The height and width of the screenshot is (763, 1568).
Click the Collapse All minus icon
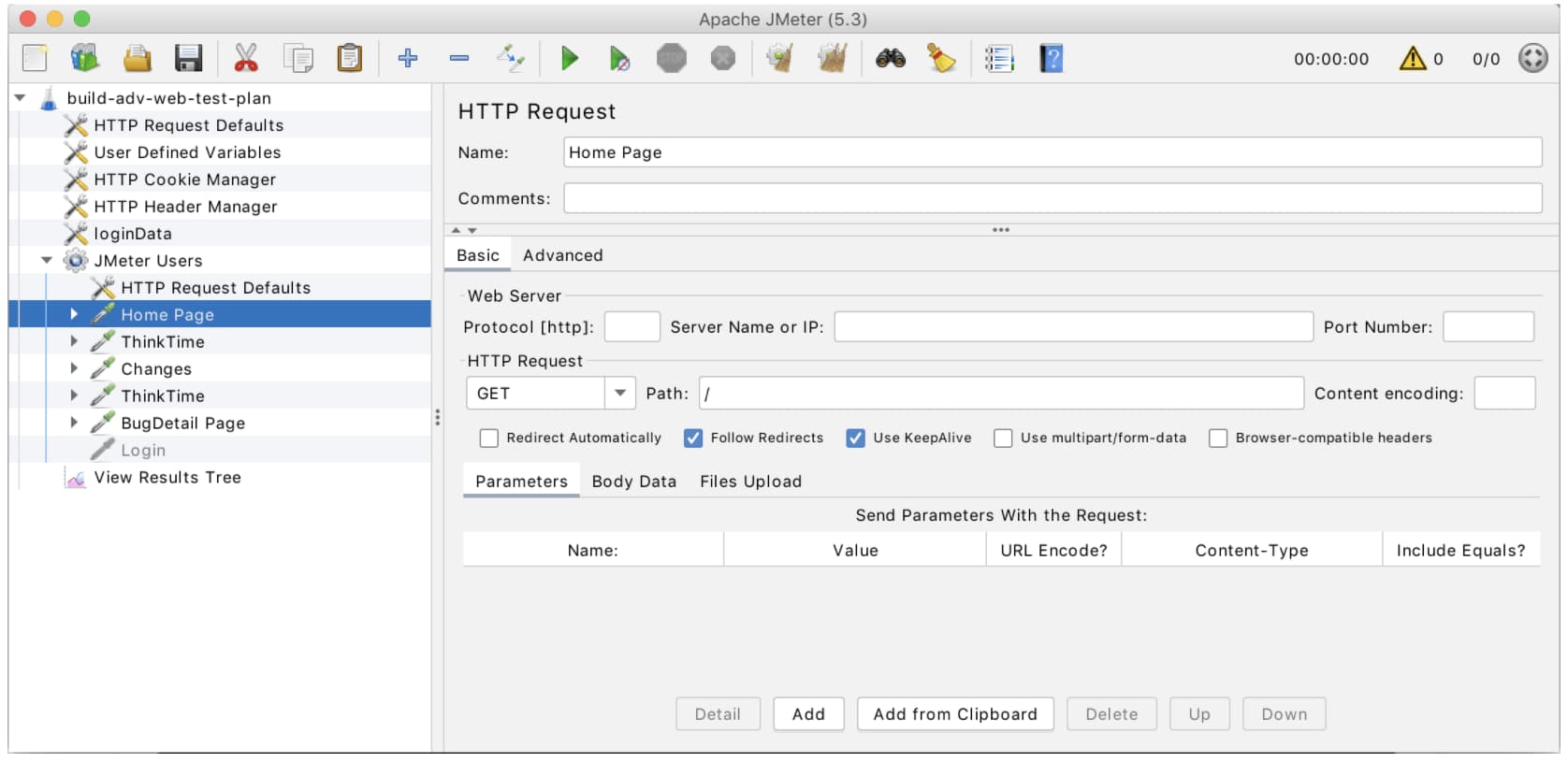point(459,58)
